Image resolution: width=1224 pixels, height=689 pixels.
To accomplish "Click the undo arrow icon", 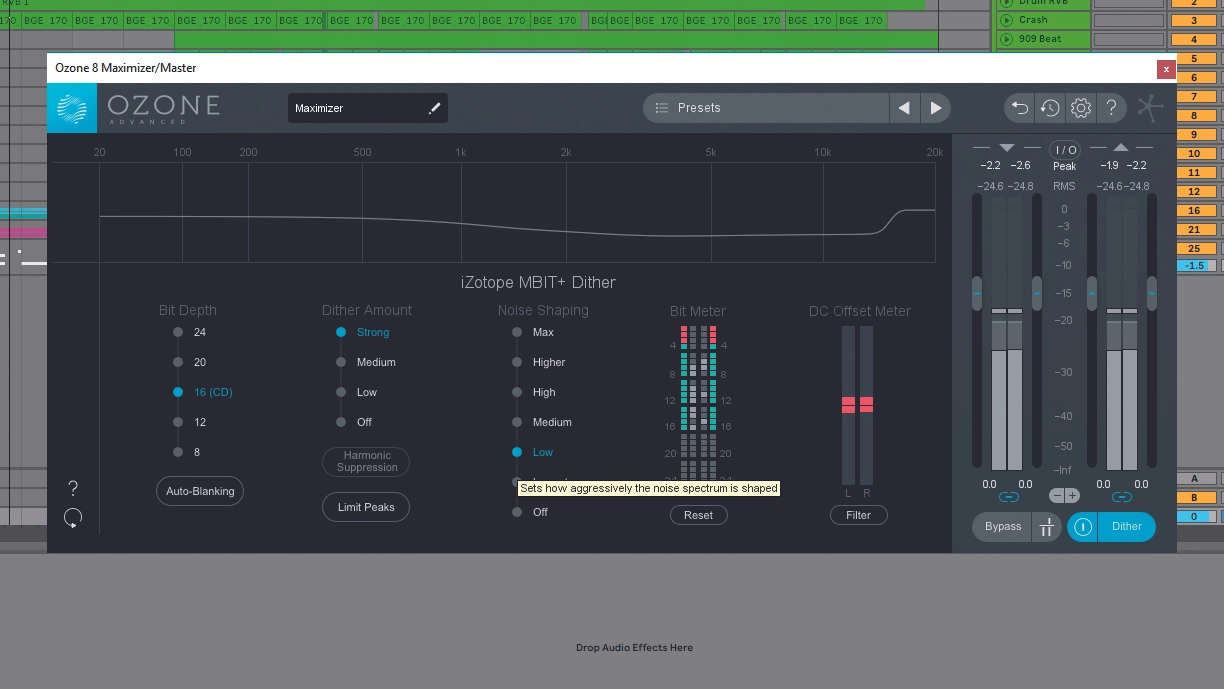I will tap(1019, 108).
